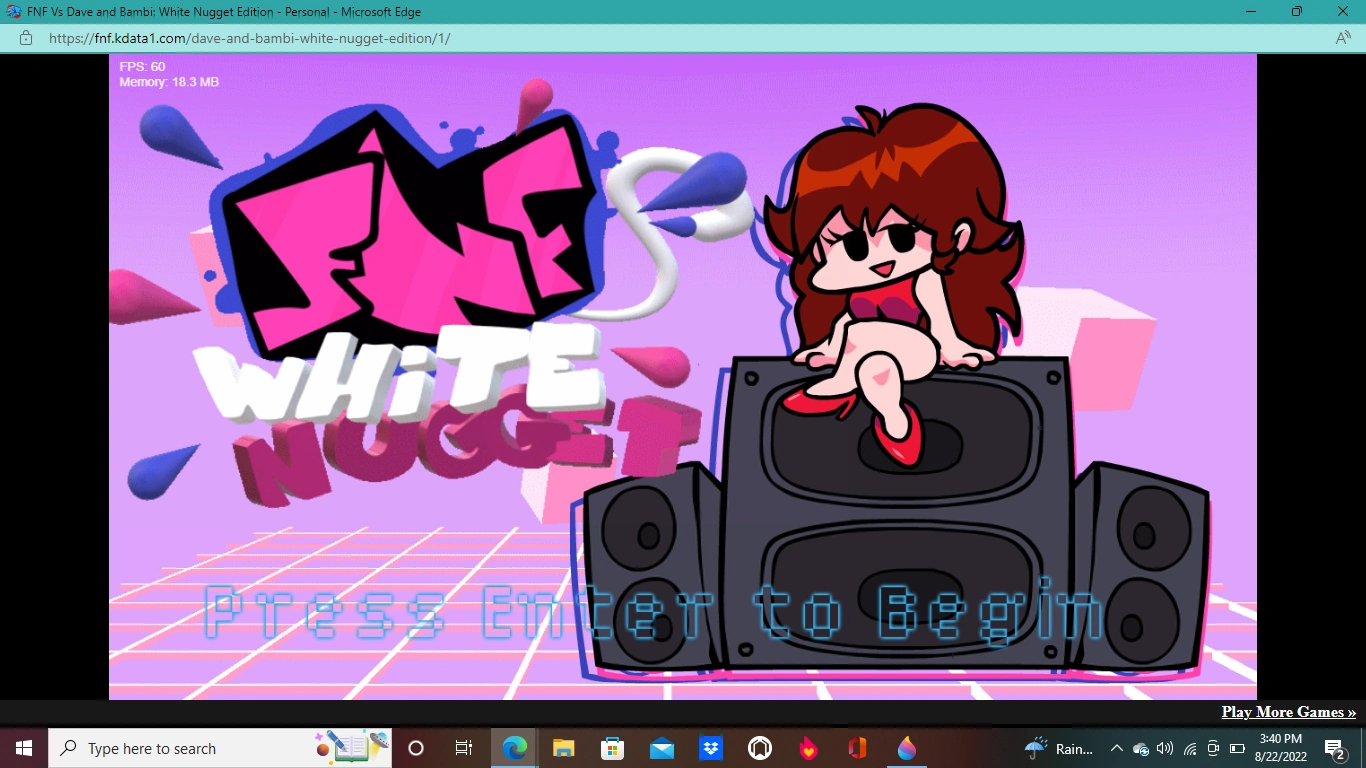This screenshot has height=768, width=1366.
Task: Follow the Play More Games link
Action: pyautogui.click(x=1288, y=711)
